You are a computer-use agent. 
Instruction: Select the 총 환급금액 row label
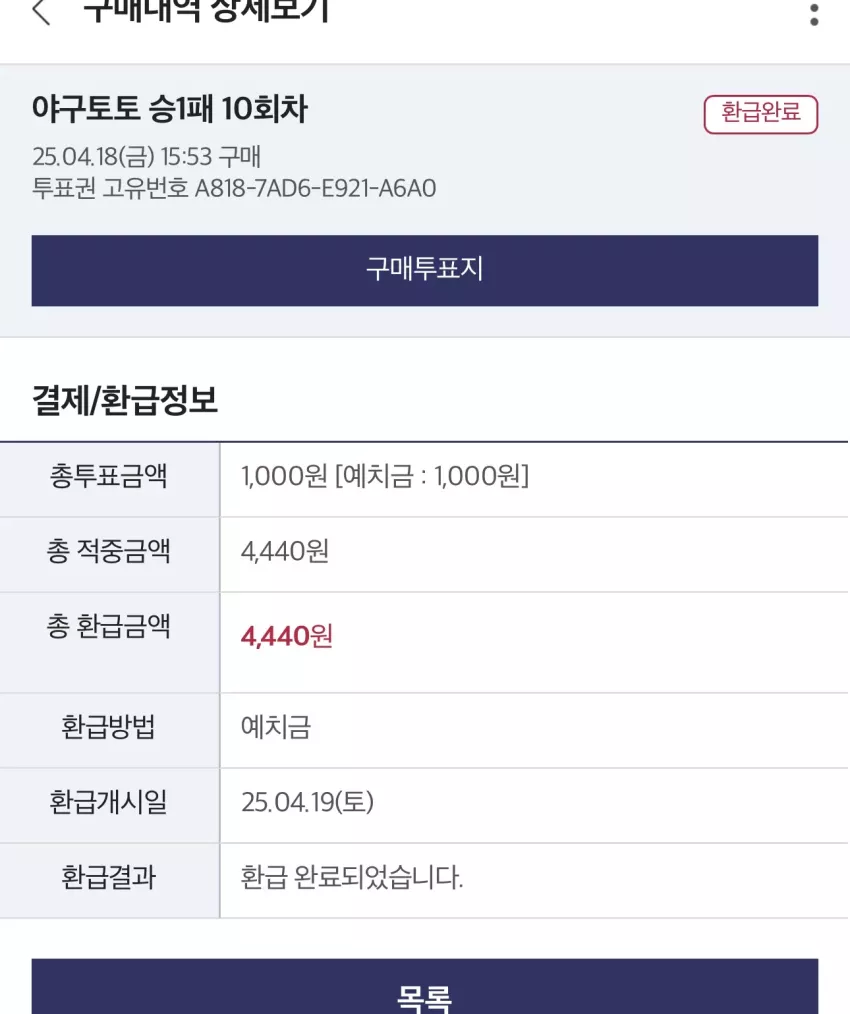click(109, 627)
